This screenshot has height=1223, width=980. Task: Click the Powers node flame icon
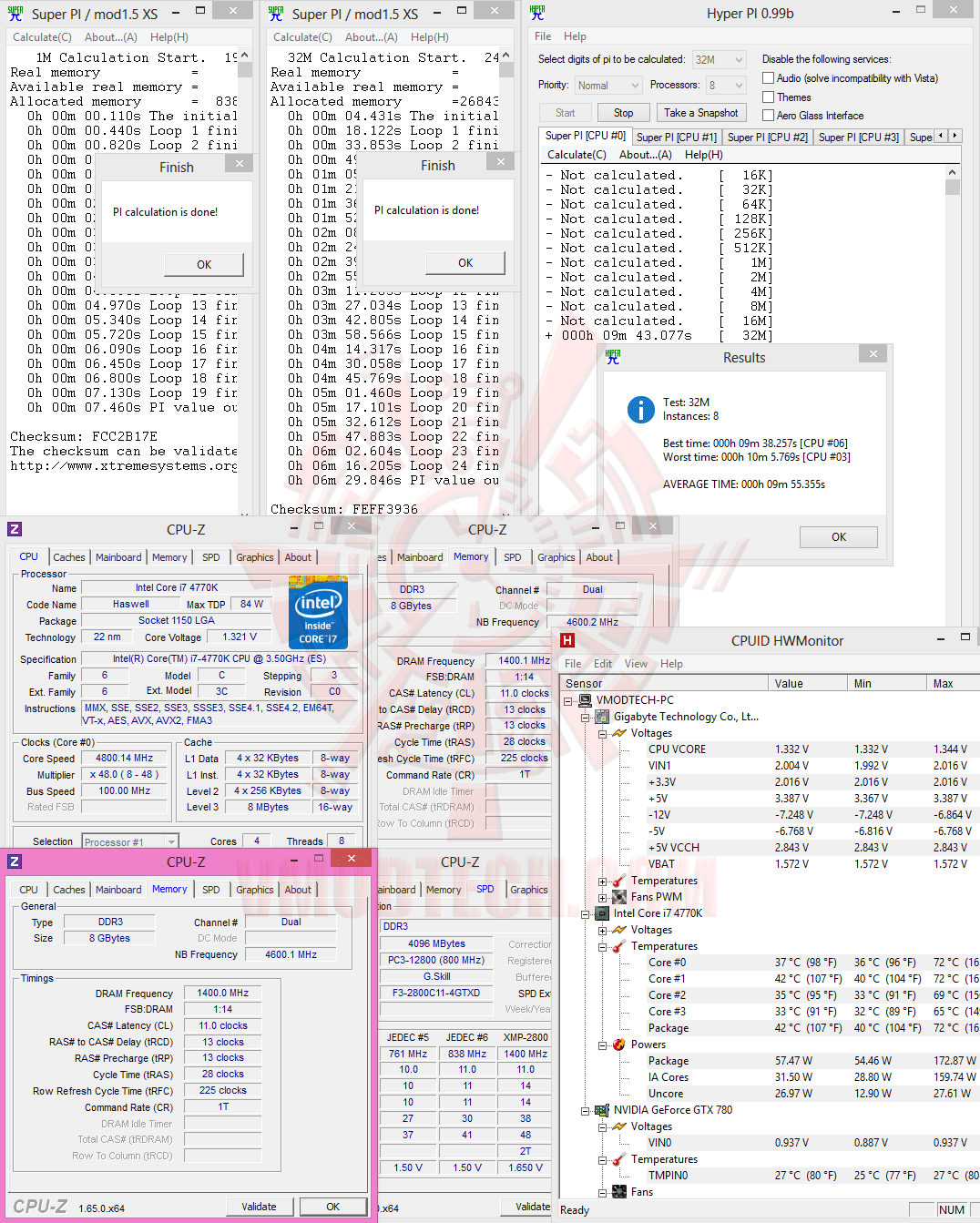(619, 1045)
